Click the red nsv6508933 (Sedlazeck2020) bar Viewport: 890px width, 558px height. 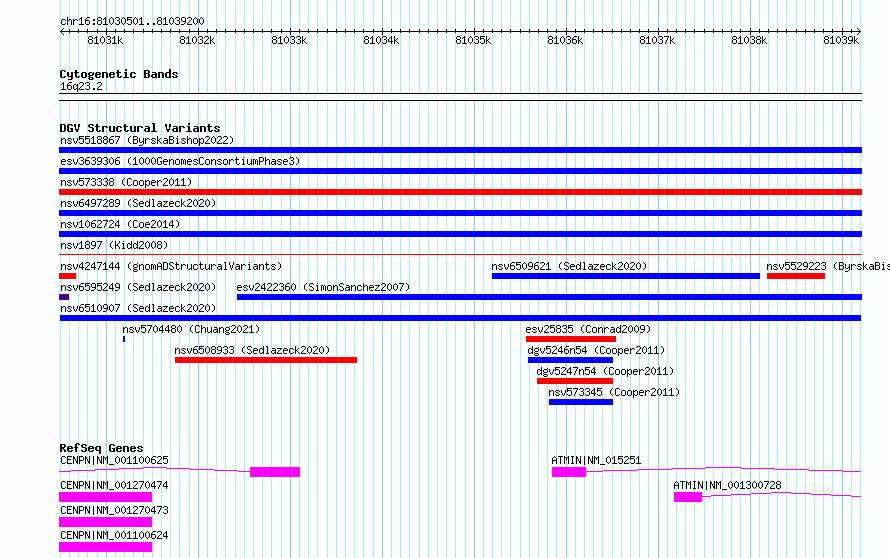pyautogui.click(x=266, y=360)
